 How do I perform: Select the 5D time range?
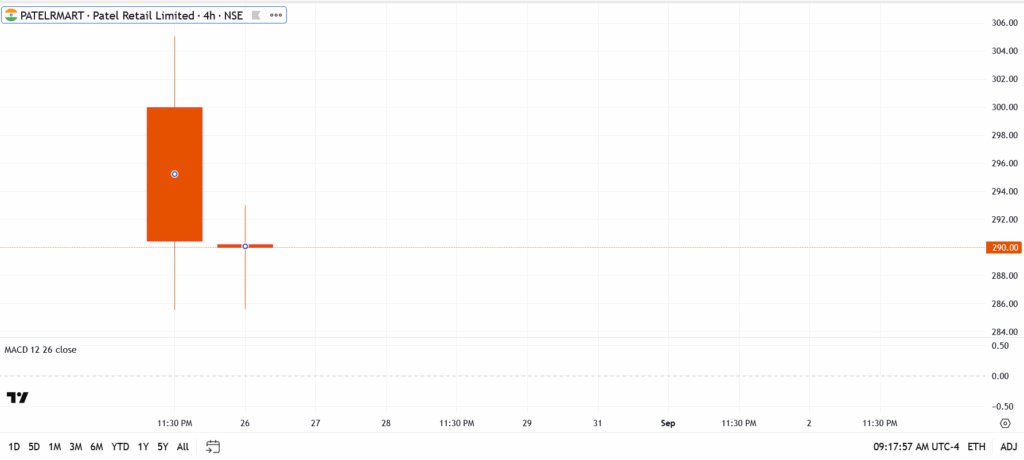click(34, 447)
